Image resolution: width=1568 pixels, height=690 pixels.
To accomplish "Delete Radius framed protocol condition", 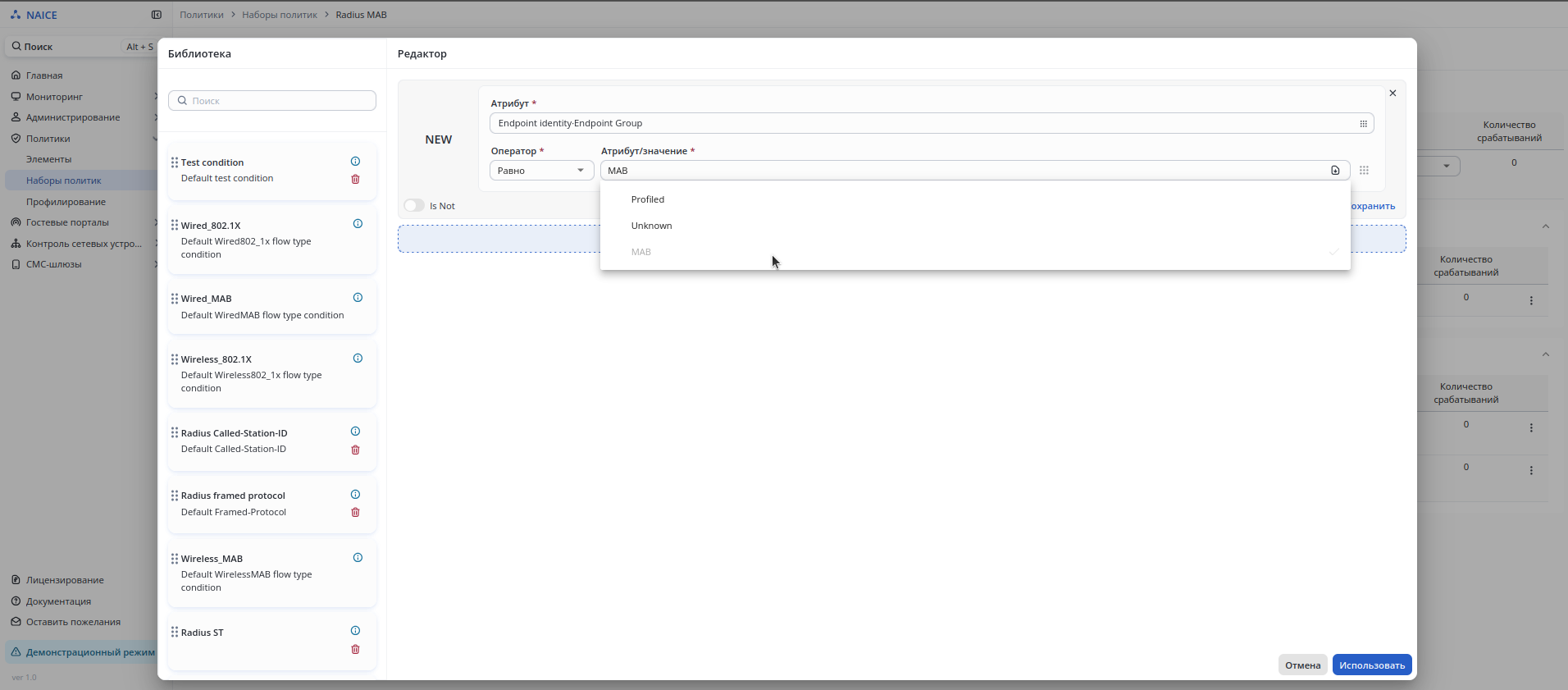I will (x=355, y=512).
